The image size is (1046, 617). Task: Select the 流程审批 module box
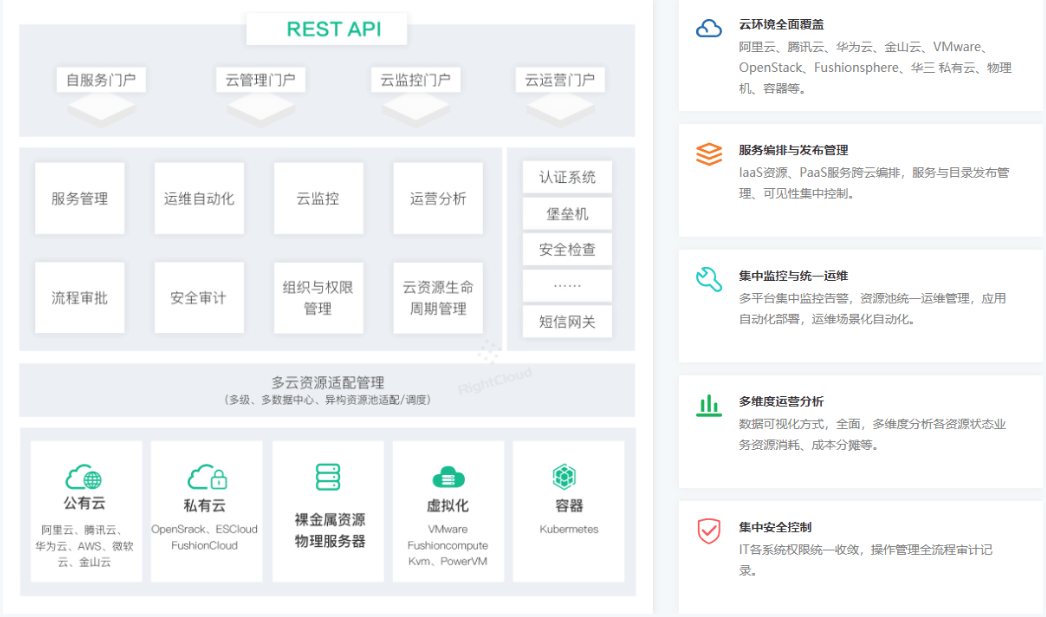click(79, 297)
